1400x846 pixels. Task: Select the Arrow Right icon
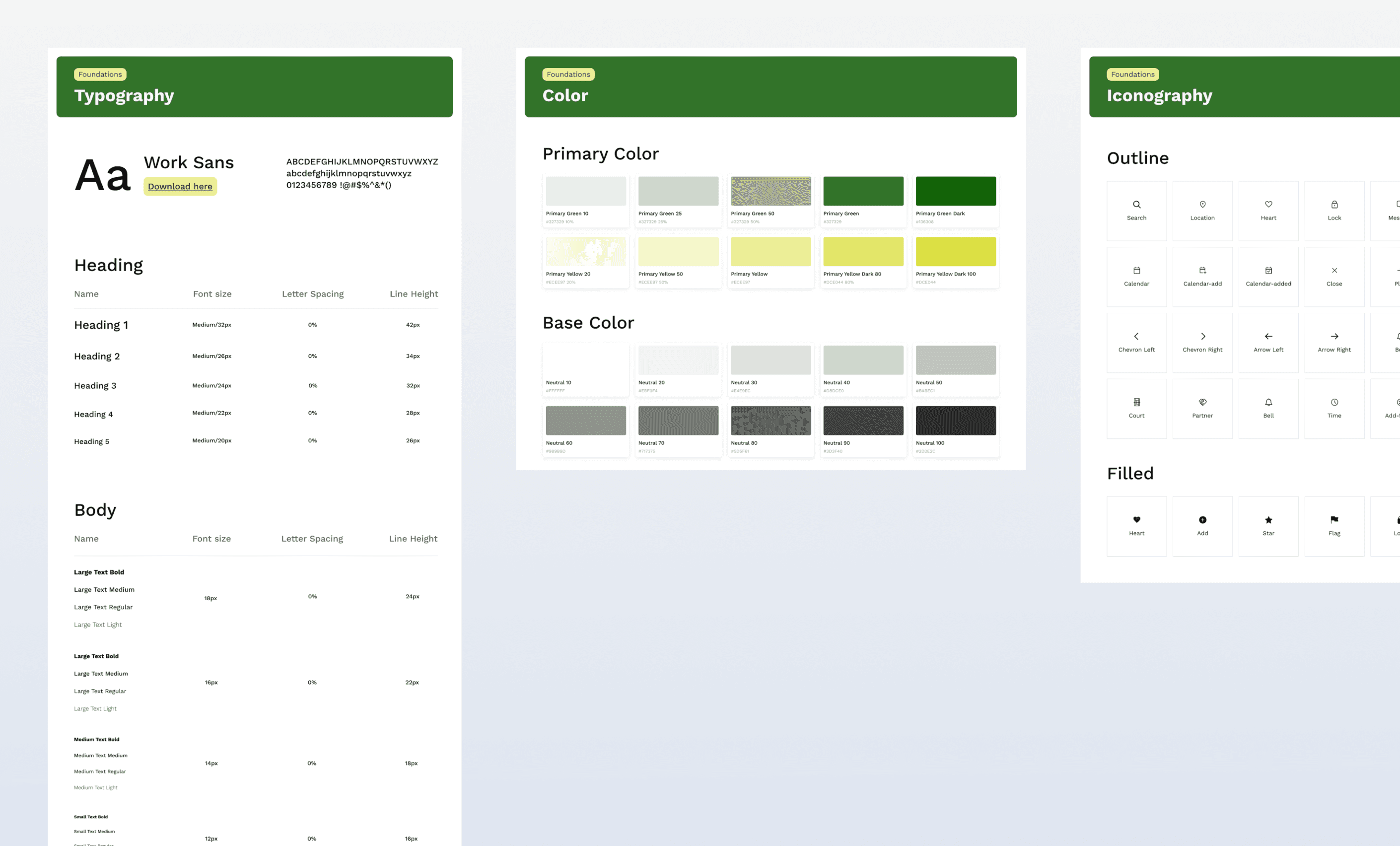[1334, 336]
